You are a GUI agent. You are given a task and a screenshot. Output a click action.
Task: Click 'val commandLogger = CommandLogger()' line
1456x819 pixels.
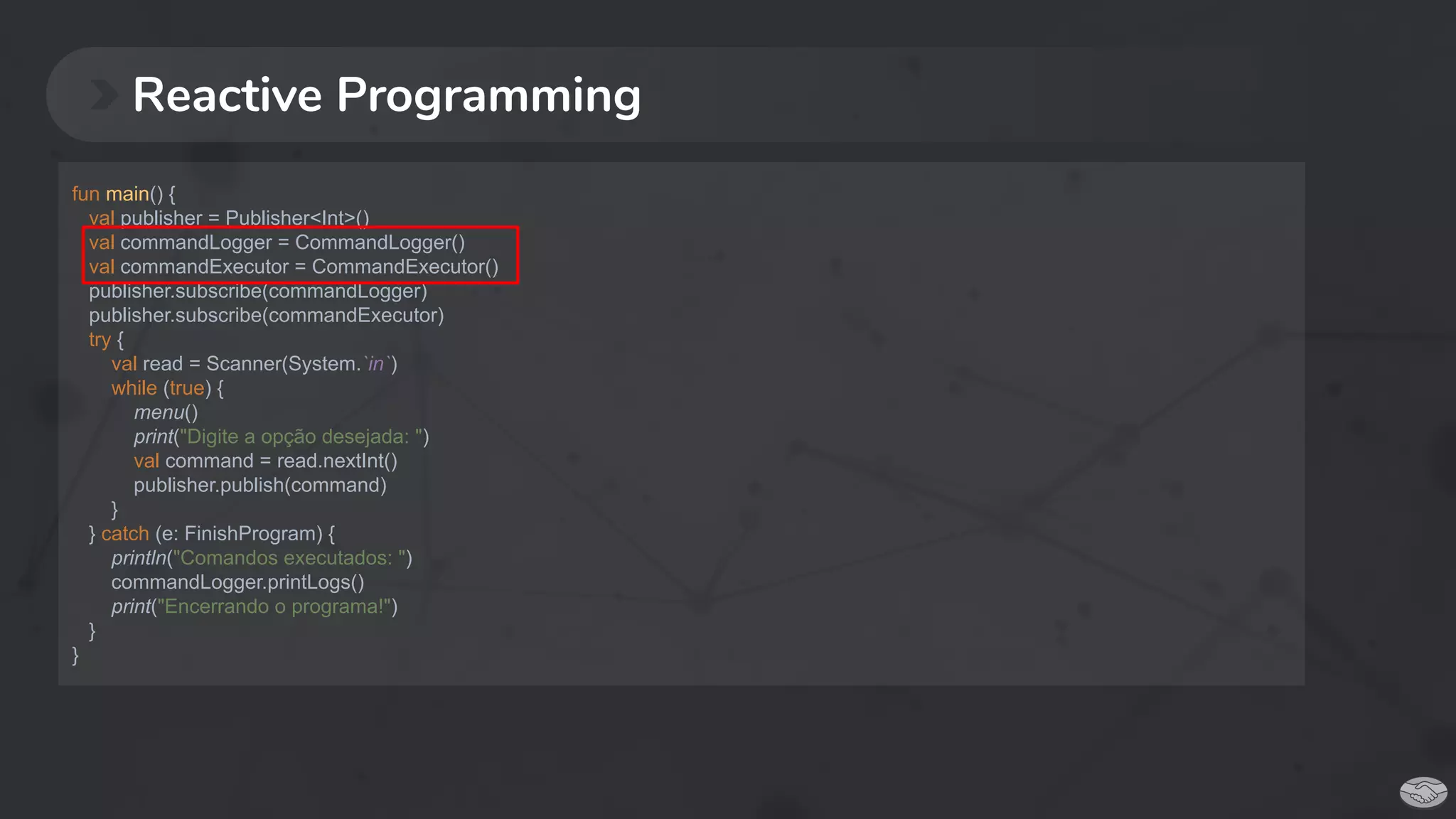tap(277, 242)
